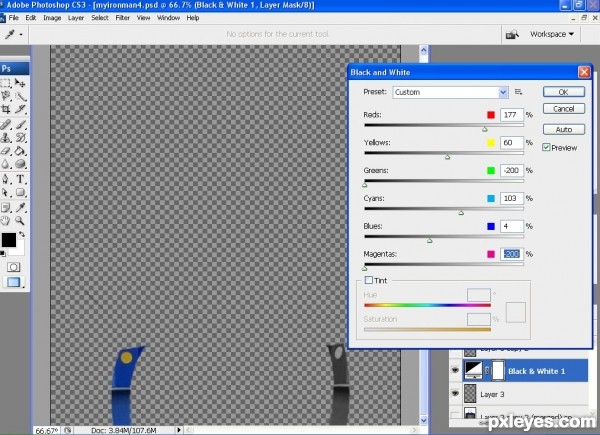Image resolution: width=600 pixels, height=435 pixels.
Task: Select the Black & White 1 layer mask thumbnail
Action: (x=498, y=371)
